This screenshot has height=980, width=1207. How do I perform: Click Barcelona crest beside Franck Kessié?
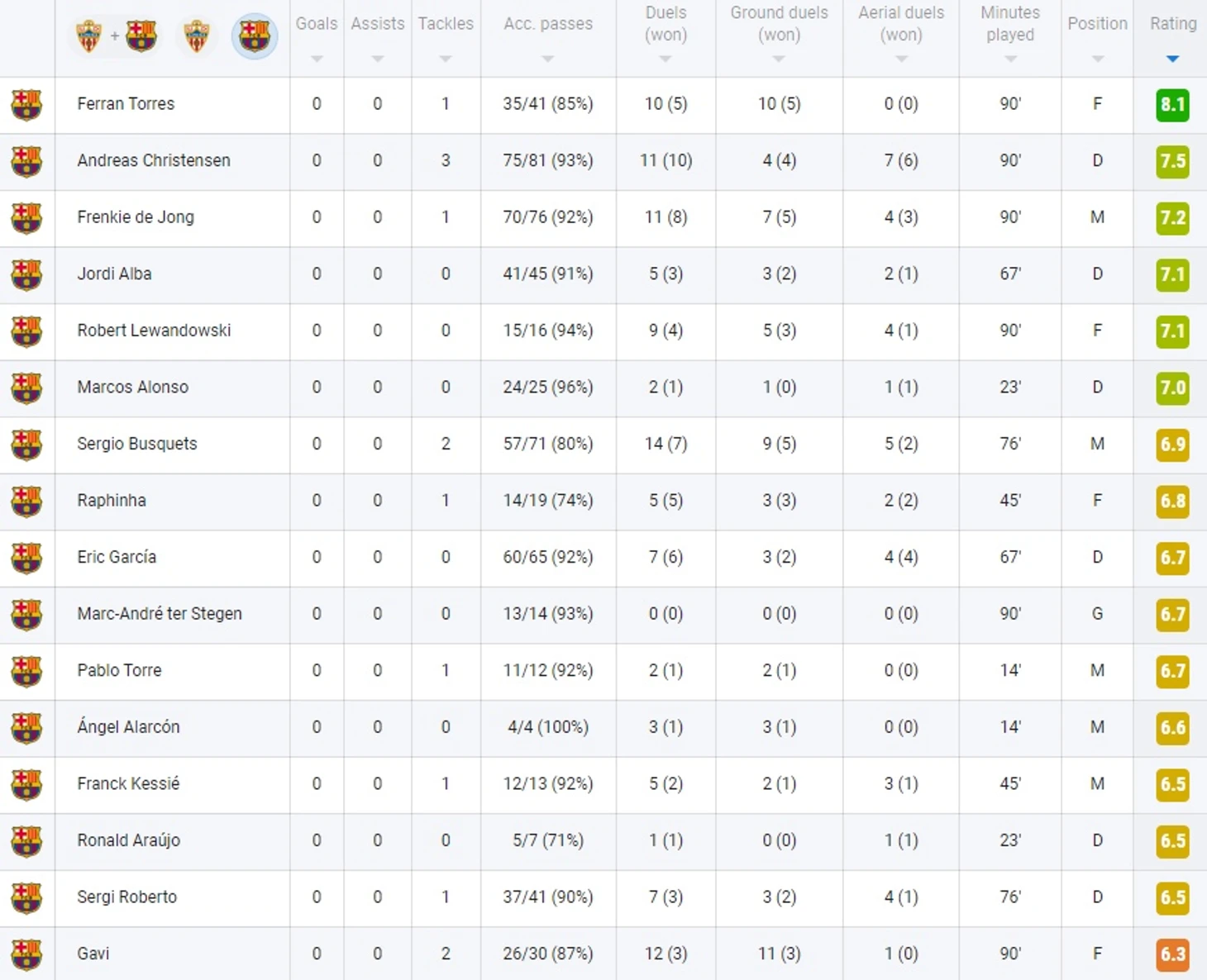[x=26, y=785]
